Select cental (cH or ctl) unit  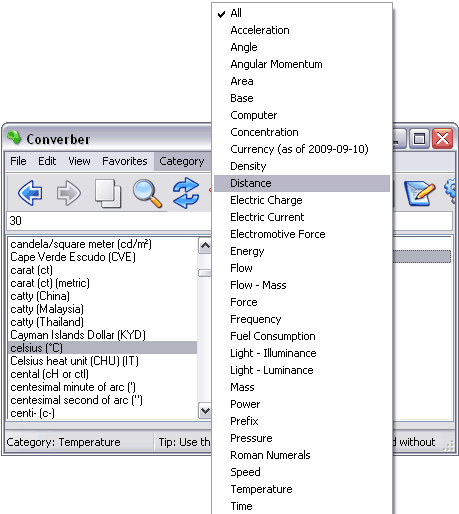102,374
